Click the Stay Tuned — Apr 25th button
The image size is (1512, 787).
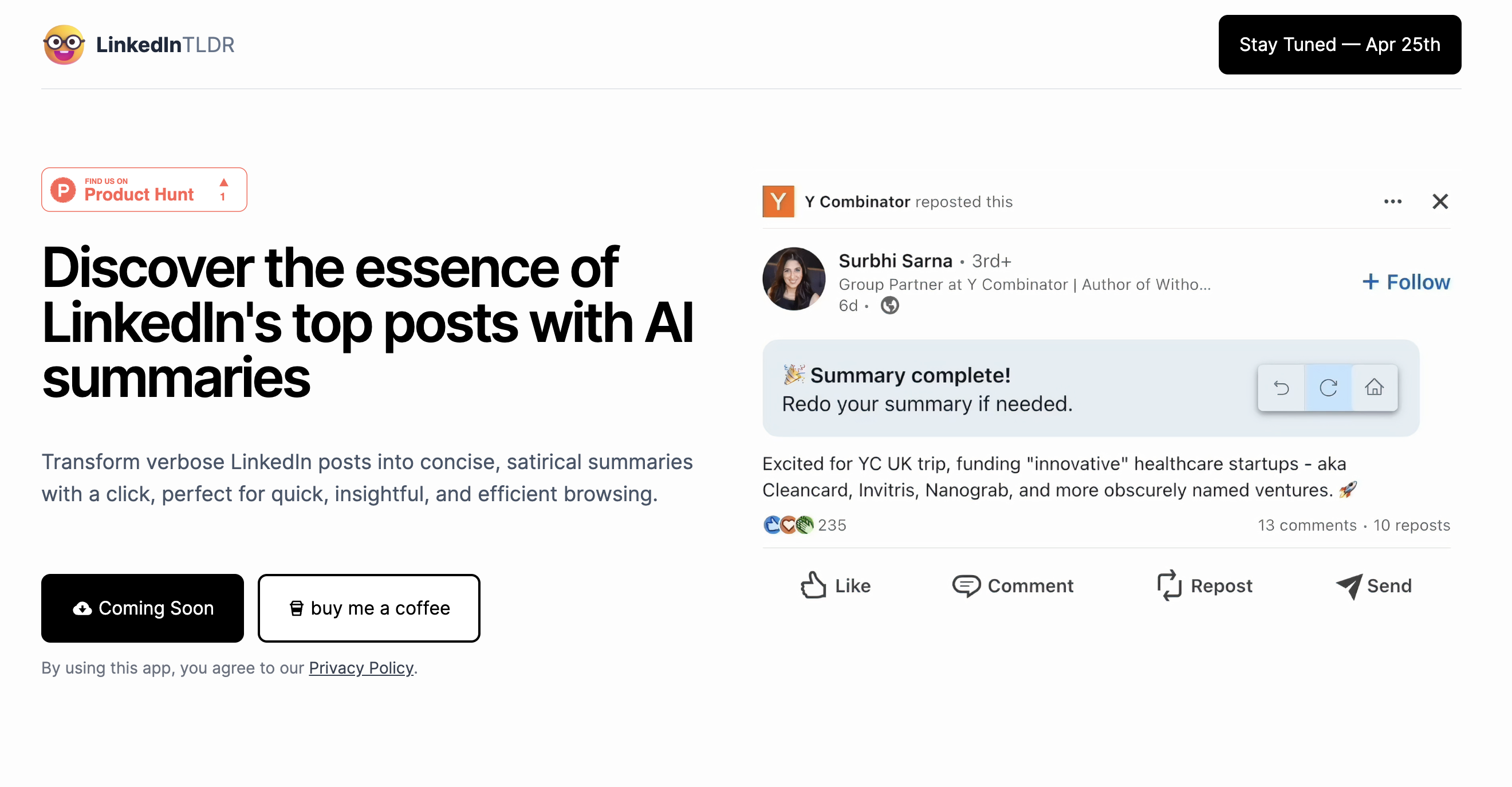(1339, 45)
